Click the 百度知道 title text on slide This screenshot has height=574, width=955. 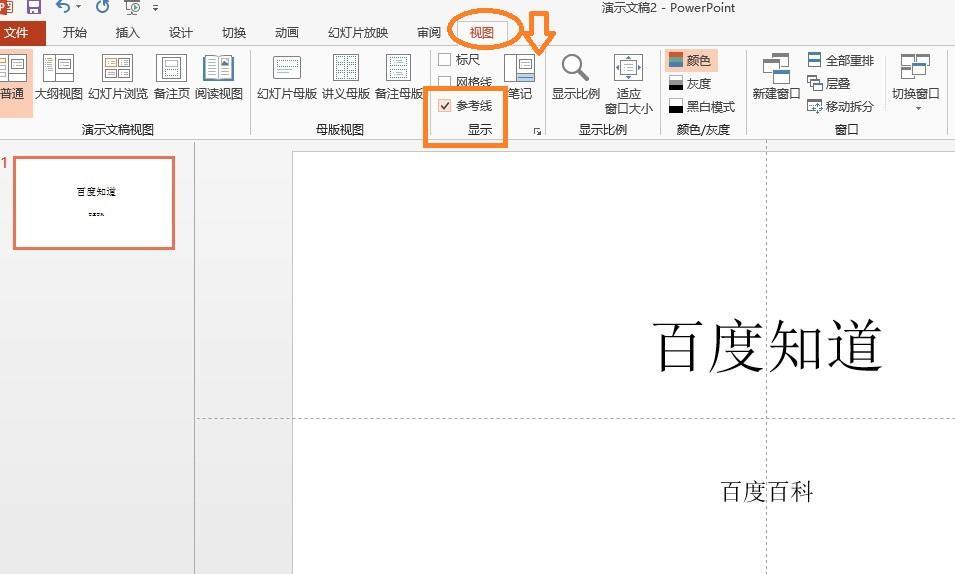(x=767, y=346)
